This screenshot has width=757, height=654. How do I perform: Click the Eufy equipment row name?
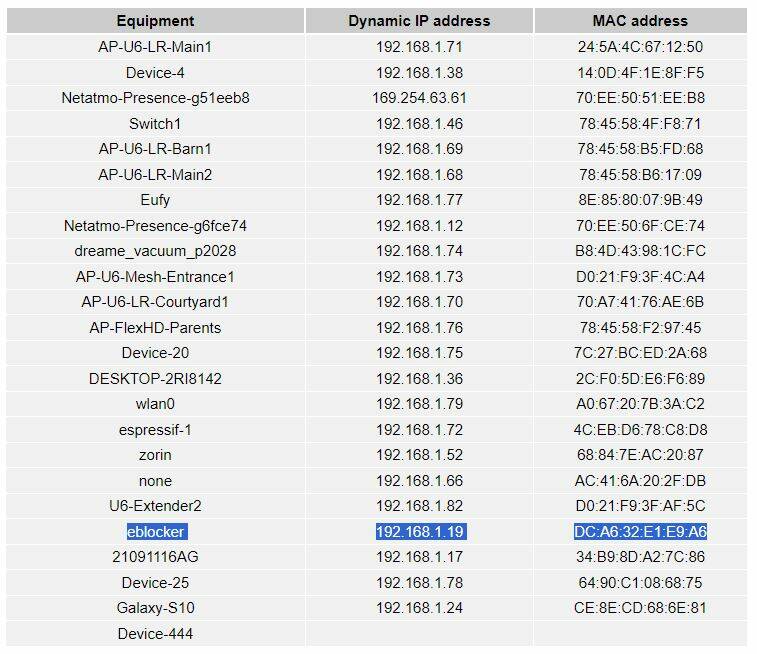click(x=155, y=200)
